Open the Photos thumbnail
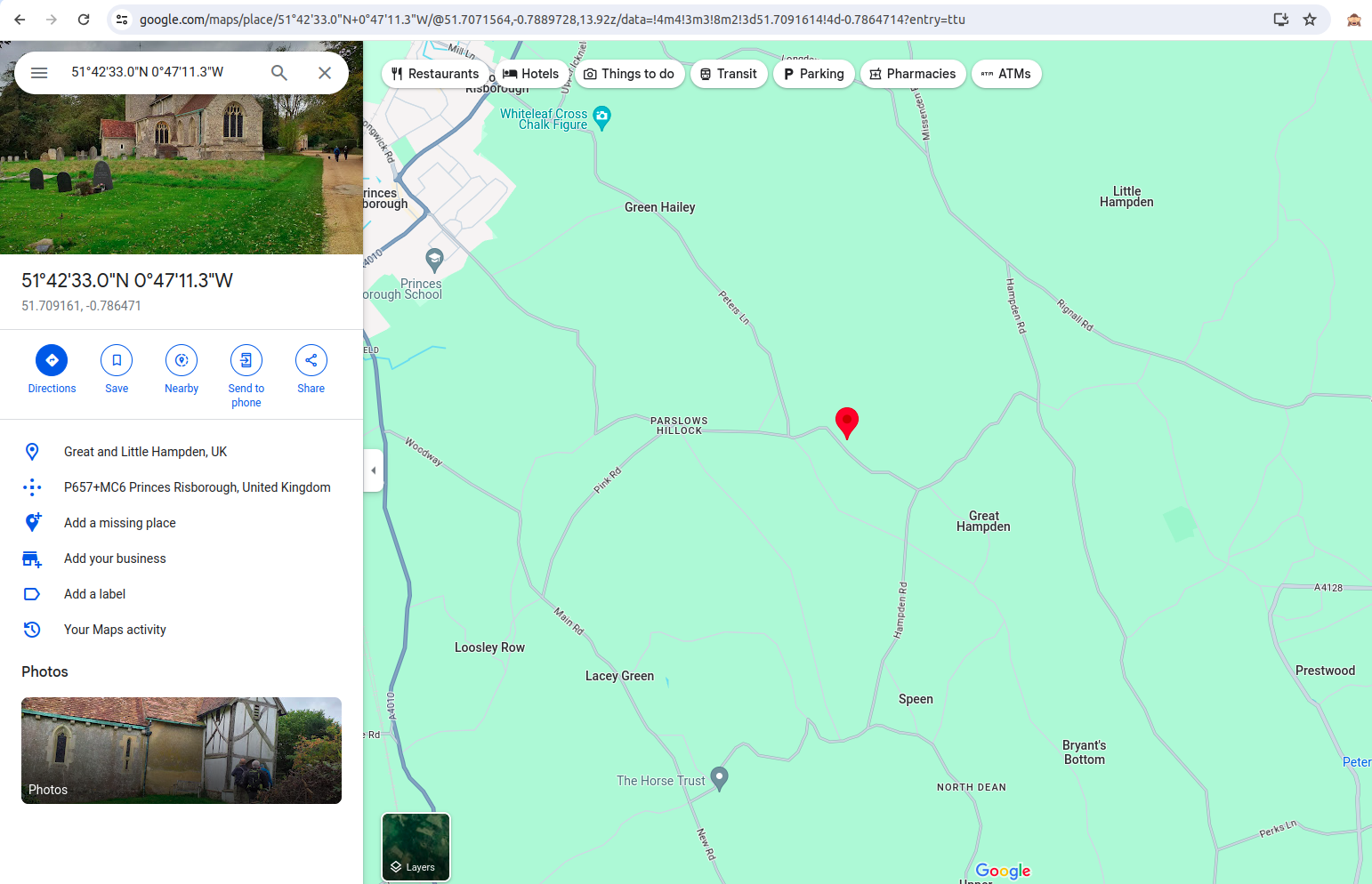The image size is (1372, 884). (x=182, y=751)
